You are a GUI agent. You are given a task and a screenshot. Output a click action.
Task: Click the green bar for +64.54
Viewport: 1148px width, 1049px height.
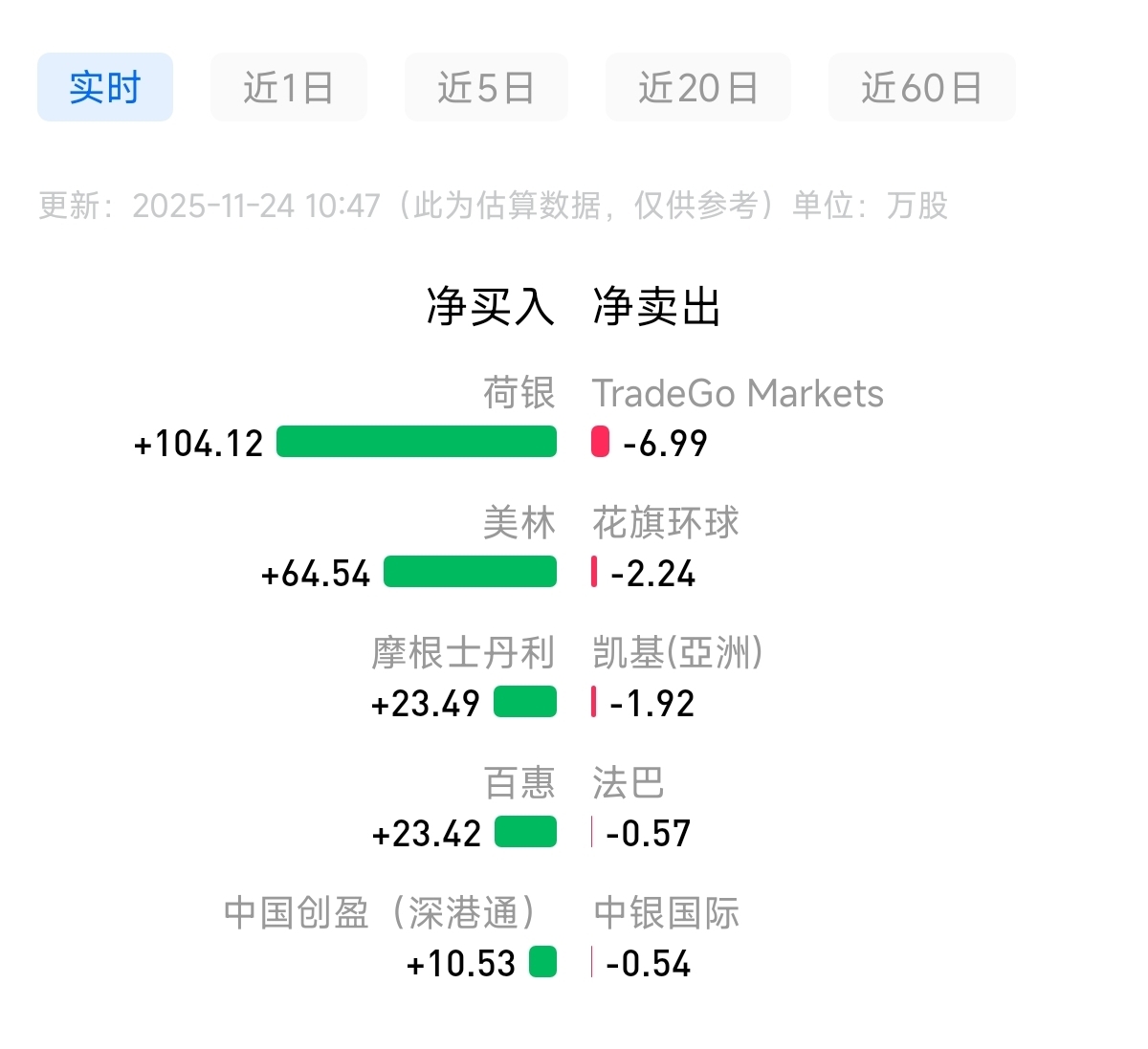pyautogui.click(x=470, y=572)
